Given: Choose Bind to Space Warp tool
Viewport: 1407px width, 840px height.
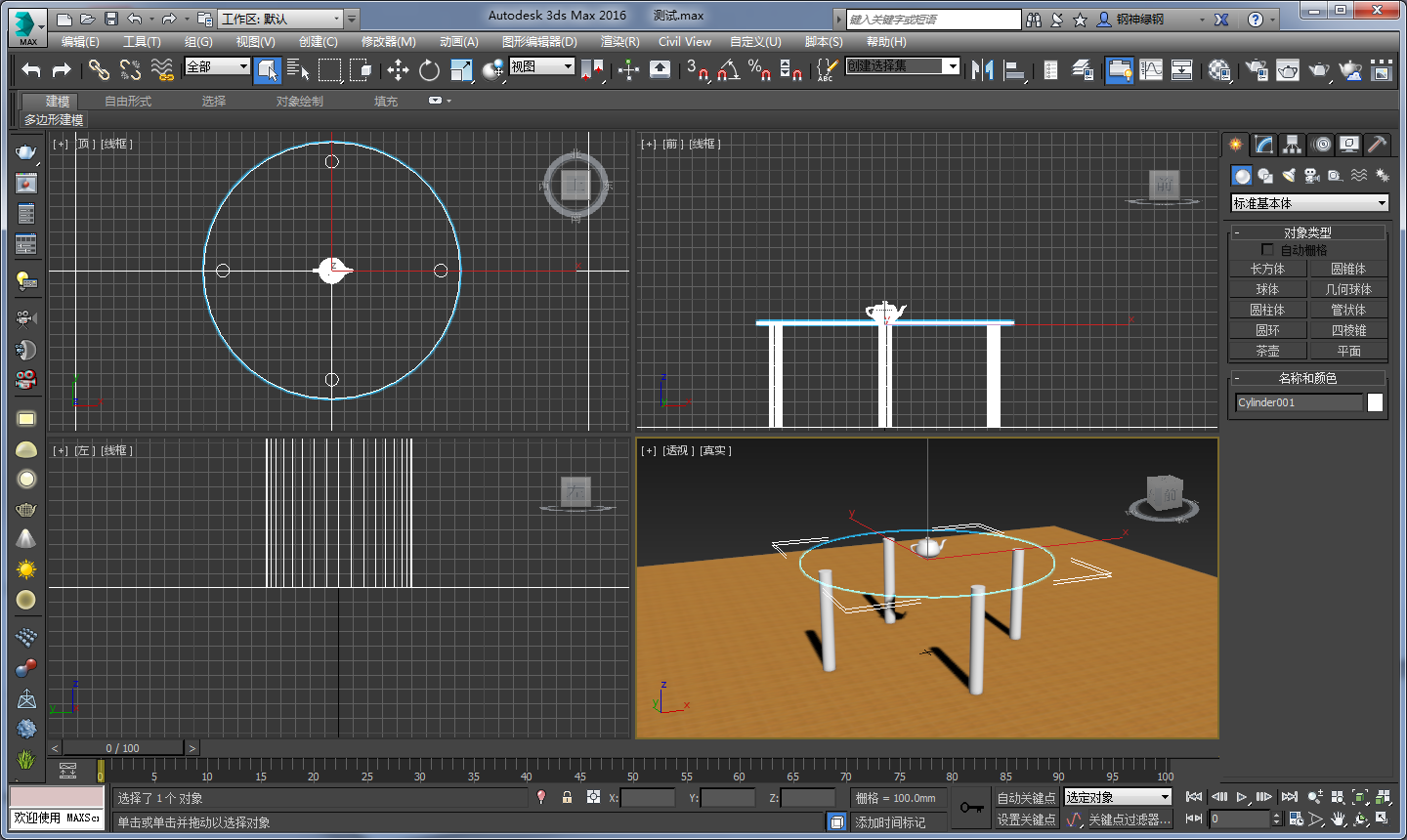Looking at the screenshot, I should [162, 69].
